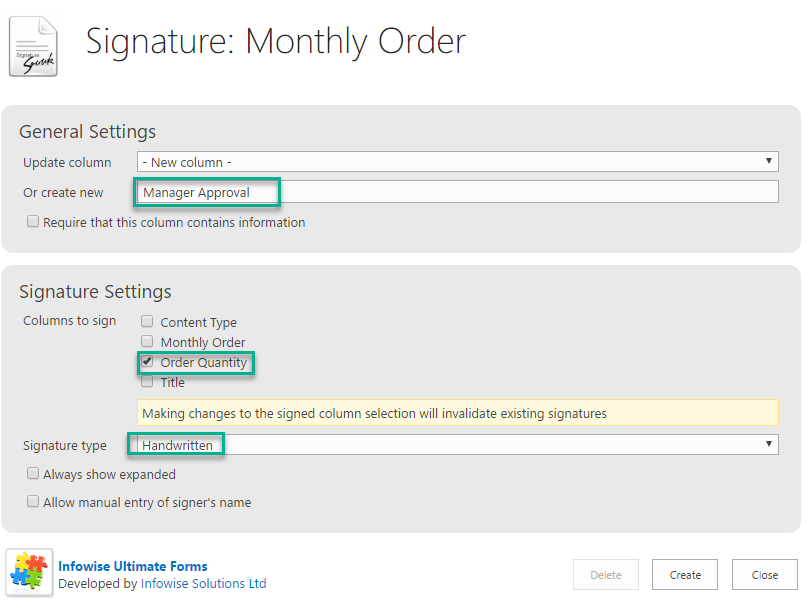Select the New column option field
The image size is (808, 605).
click(x=458, y=161)
